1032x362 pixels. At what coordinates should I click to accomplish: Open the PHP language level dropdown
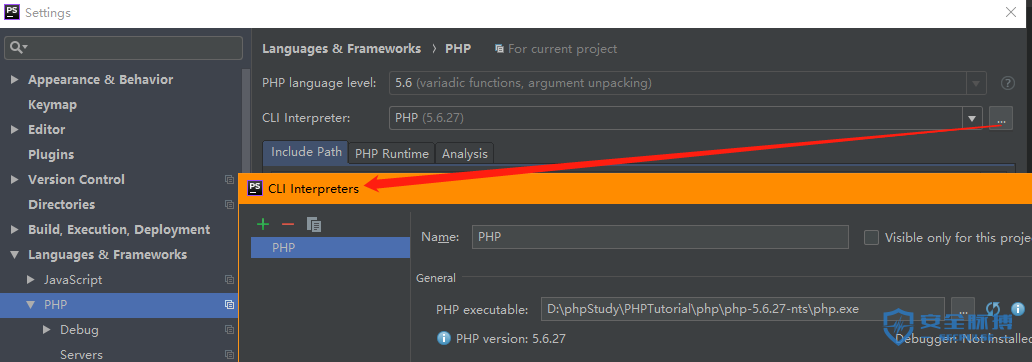(975, 84)
